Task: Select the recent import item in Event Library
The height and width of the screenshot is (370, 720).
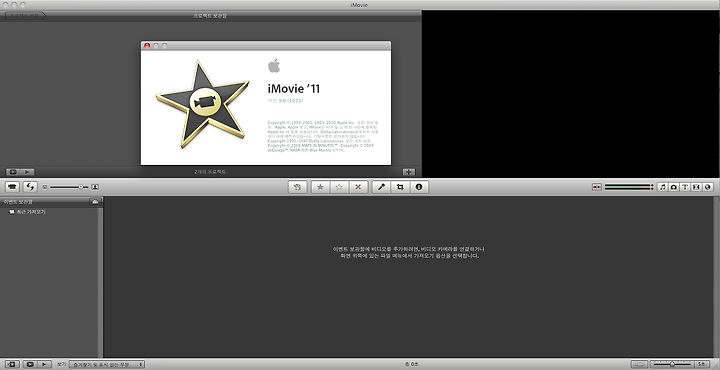Action: tap(28, 212)
